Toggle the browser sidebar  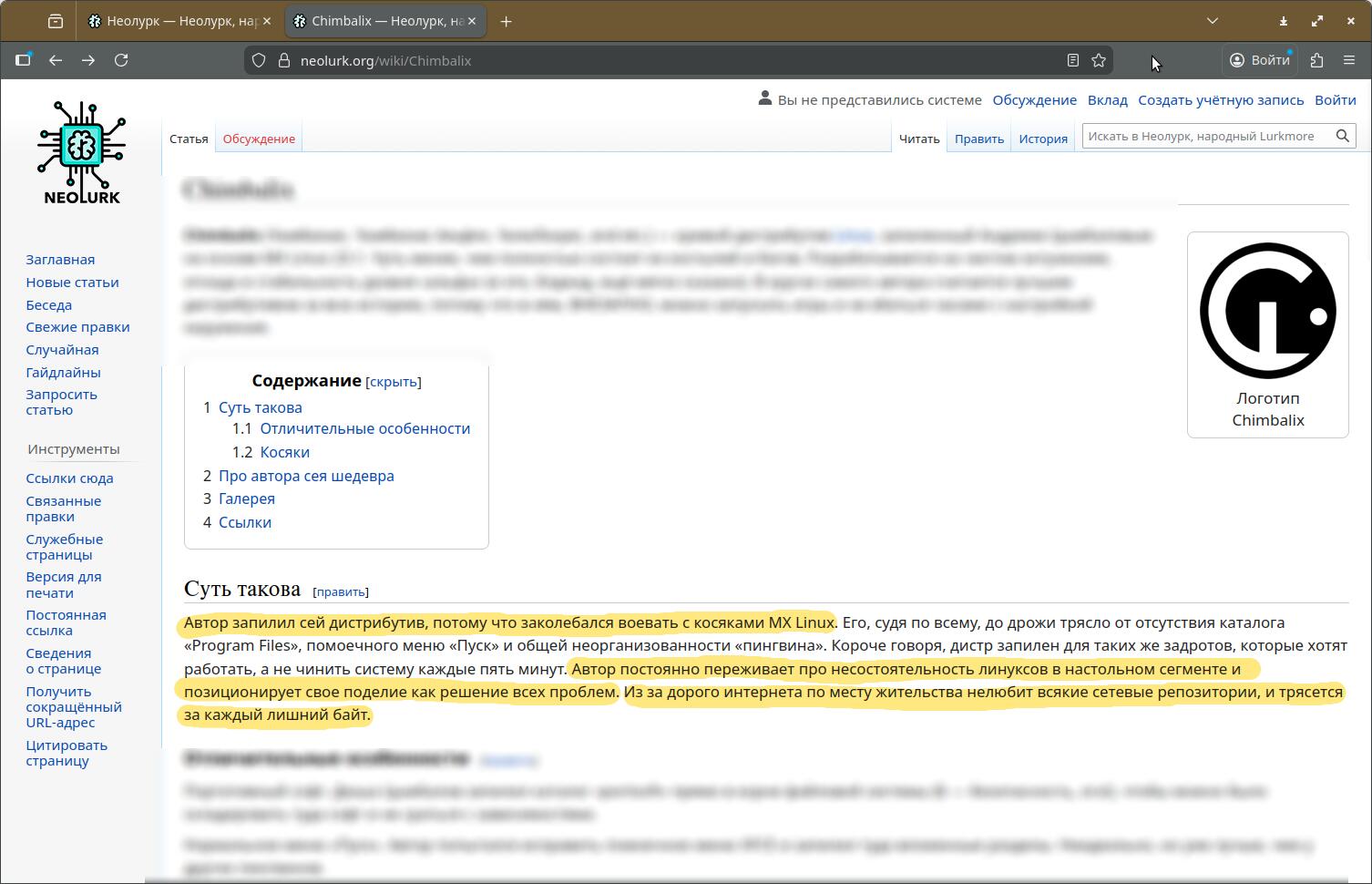[x=23, y=60]
